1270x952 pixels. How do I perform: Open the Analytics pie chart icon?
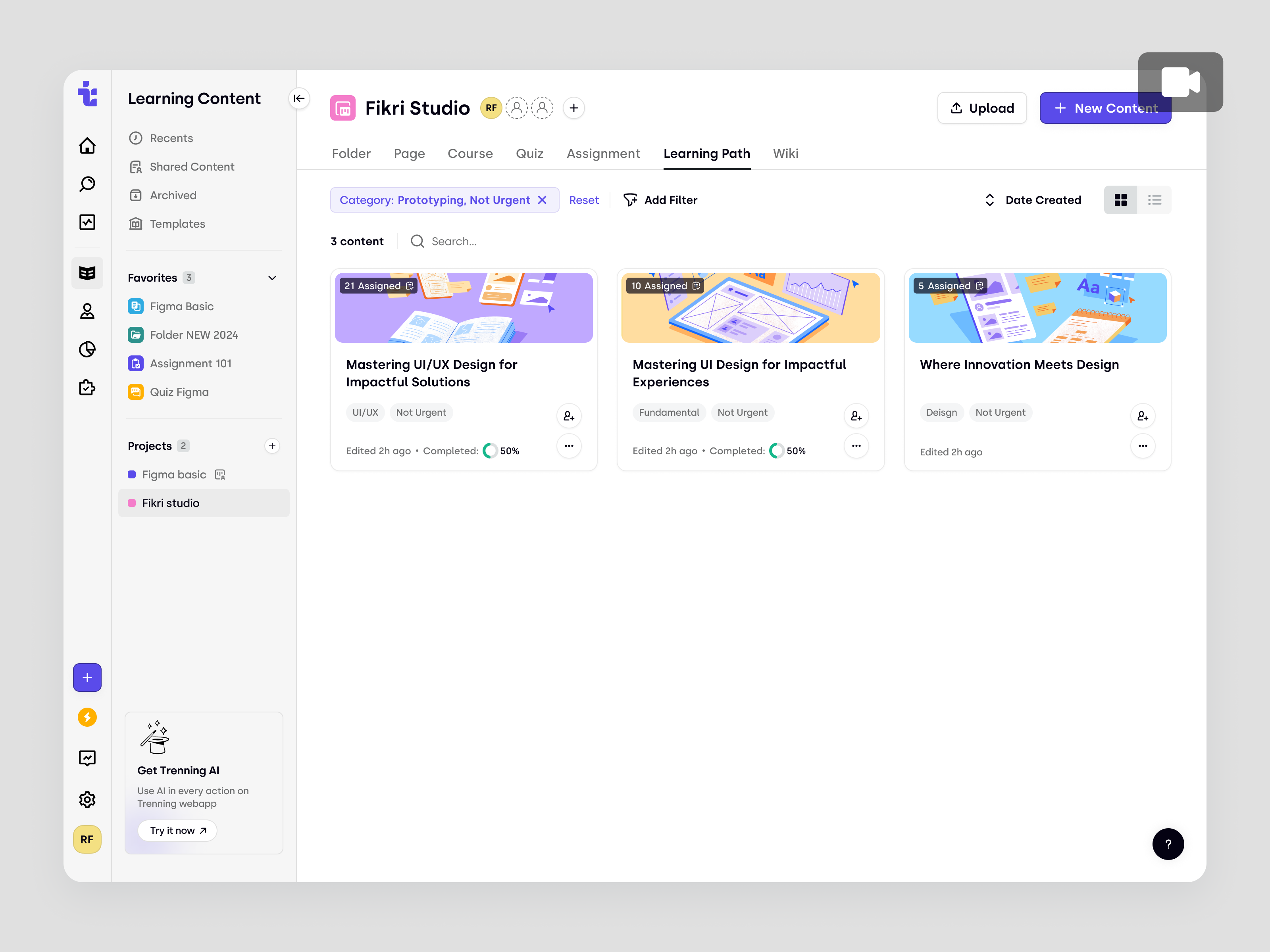[x=87, y=349]
